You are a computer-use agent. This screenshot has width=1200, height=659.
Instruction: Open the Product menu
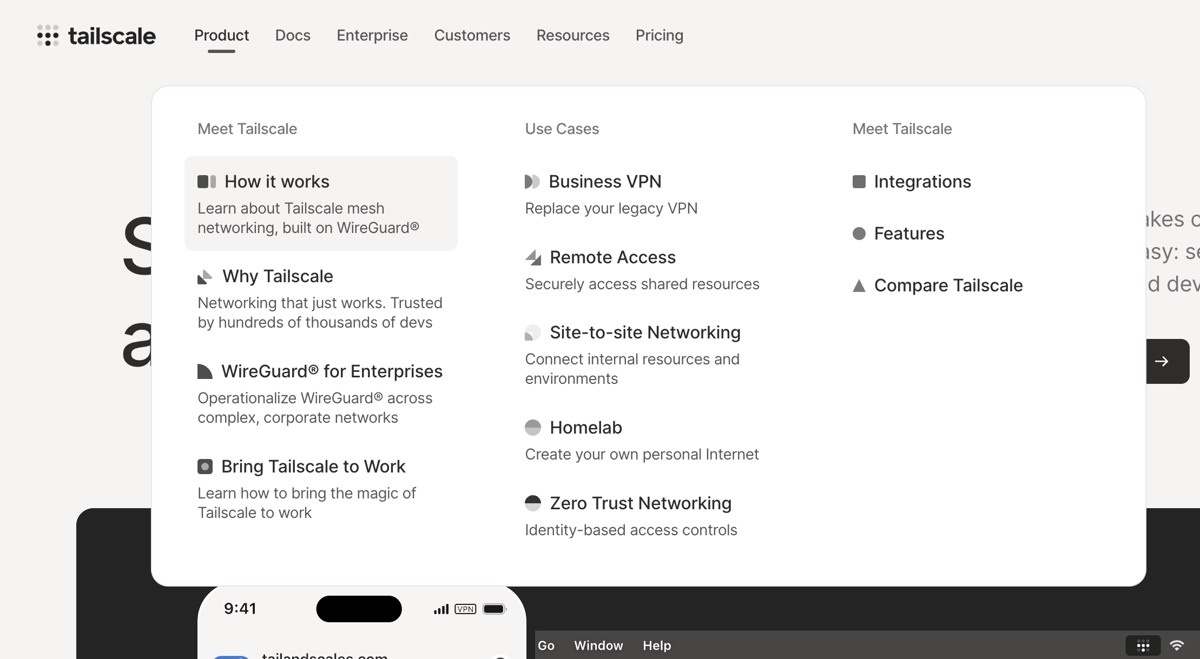click(221, 35)
